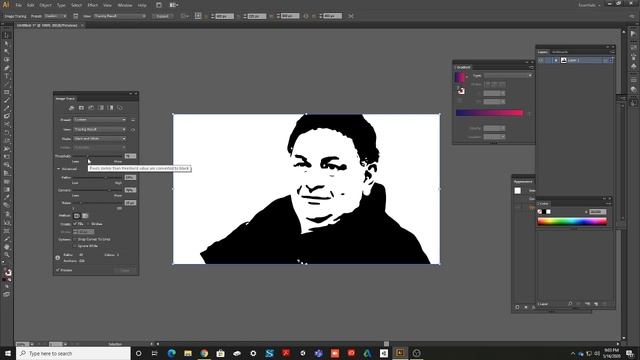Click the Threshold slider track

[x=98, y=156]
